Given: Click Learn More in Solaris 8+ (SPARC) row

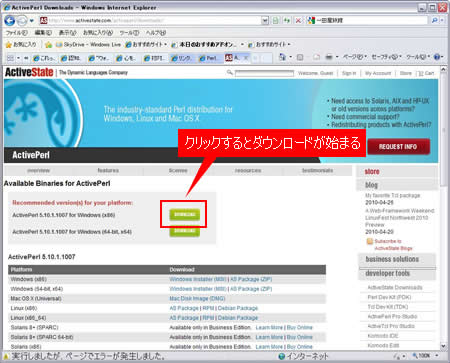Looking at the screenshot, I should pos(269,328).
